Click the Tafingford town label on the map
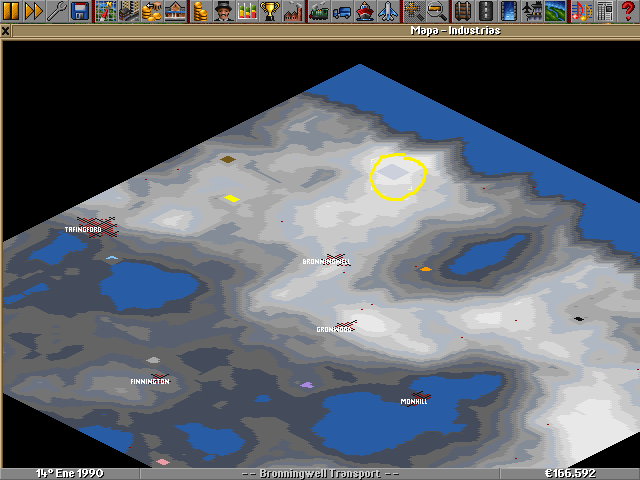This screenshot has height=480, width=640. click(x=83, y=229)
